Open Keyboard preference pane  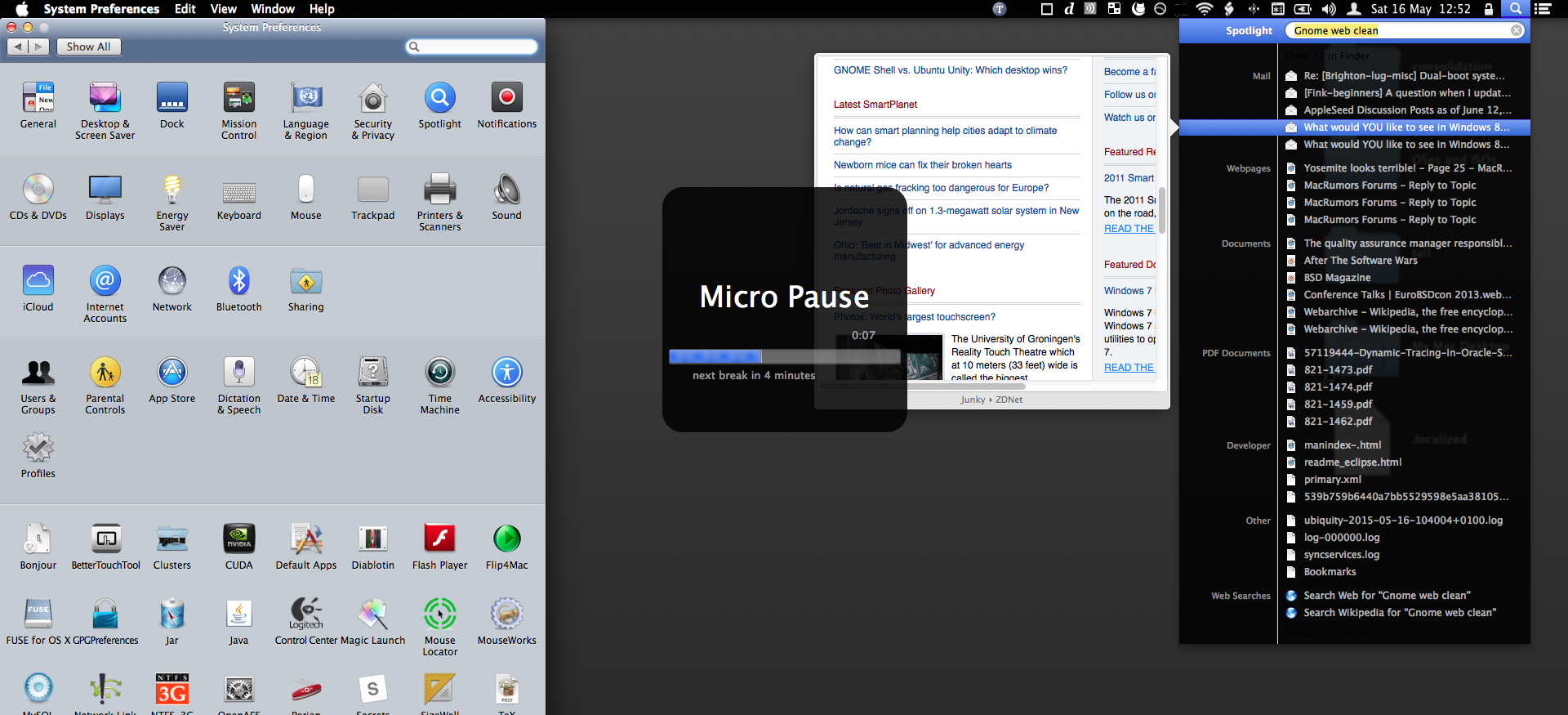coord(239,197)
